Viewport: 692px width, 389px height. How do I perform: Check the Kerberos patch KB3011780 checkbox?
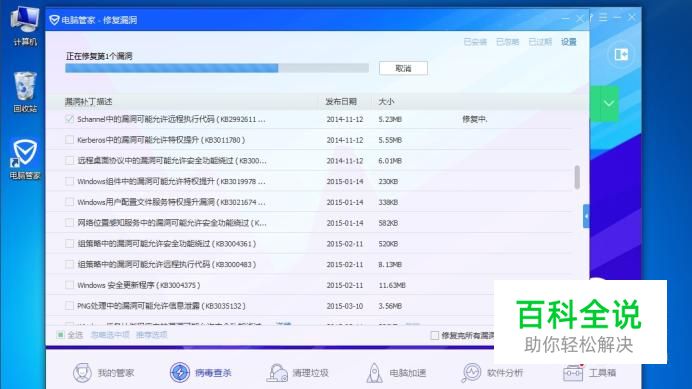coord(69,140)
